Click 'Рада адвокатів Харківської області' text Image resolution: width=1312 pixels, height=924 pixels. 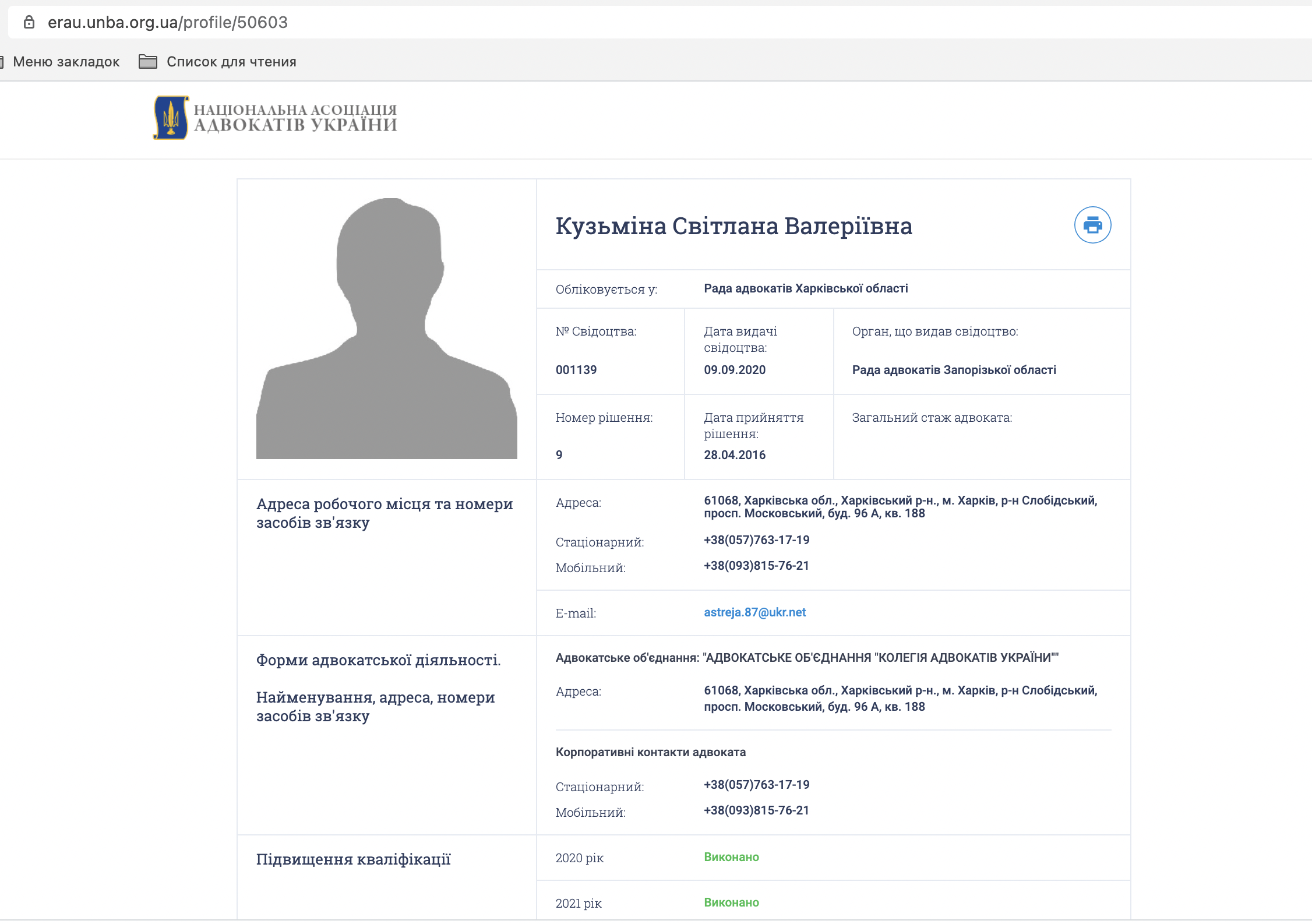(806, 288)
